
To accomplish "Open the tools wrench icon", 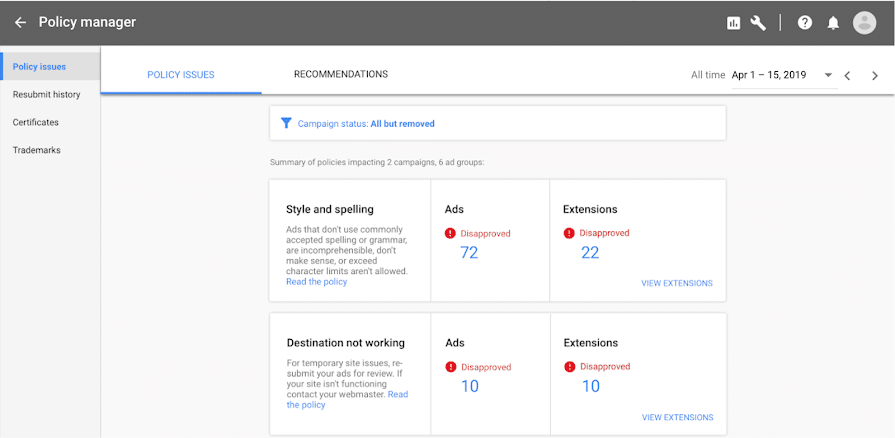I will (758, 23).
